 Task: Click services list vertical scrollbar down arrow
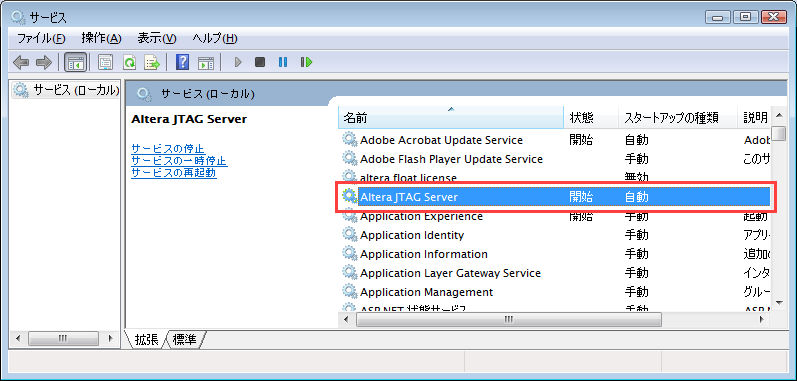pyautogui.click(x=779, y=302)
